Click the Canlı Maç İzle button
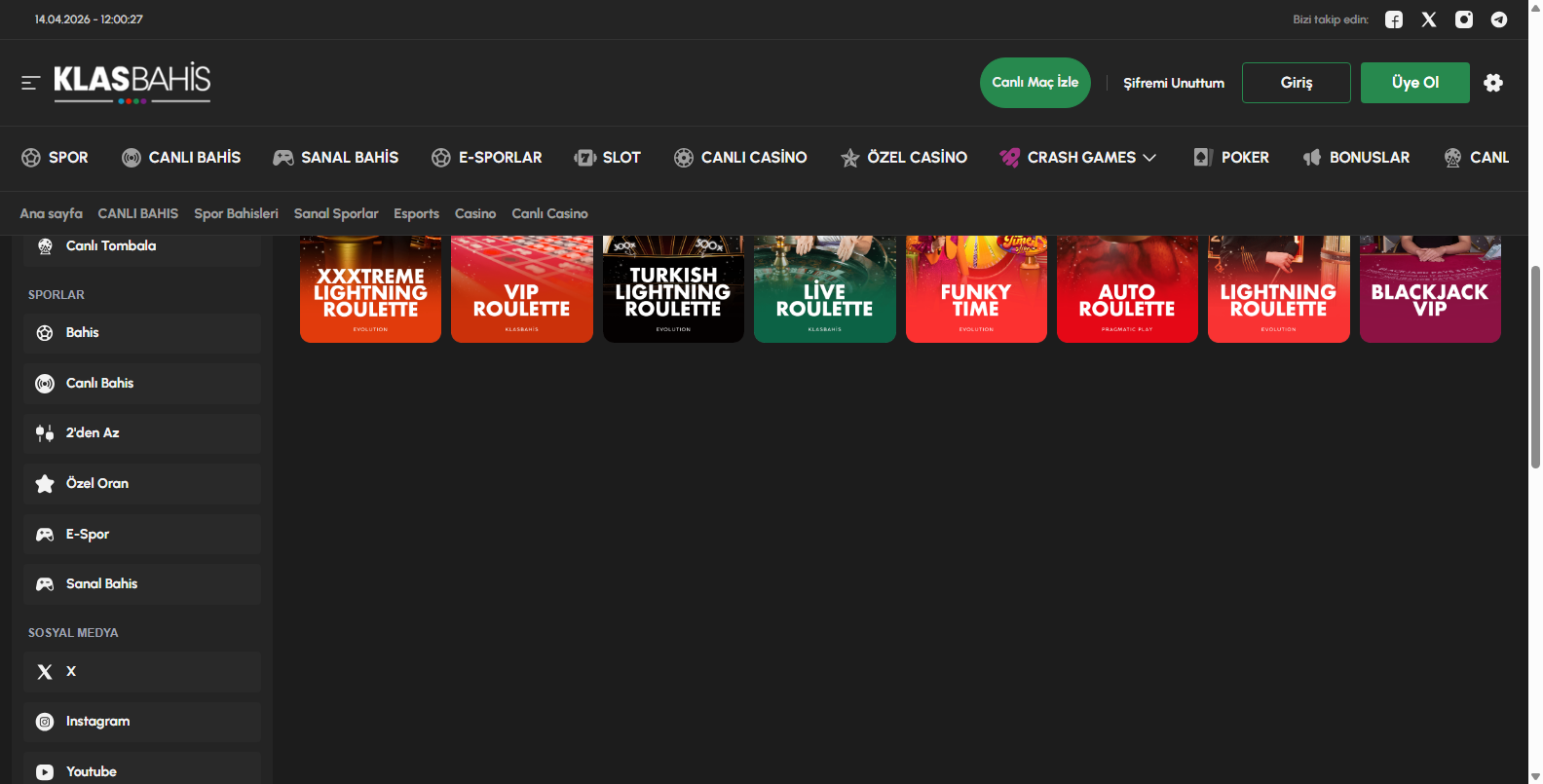Viewport: 1543px width, 784px height. pyautogui.click(x=1035, y=83)
